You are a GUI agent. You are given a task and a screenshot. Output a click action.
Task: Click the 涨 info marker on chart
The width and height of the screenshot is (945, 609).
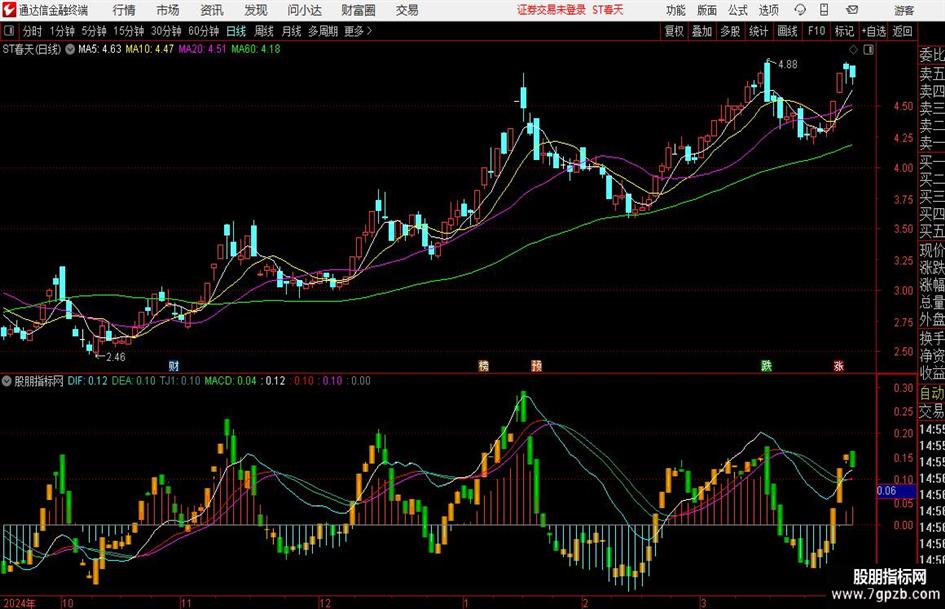coord(838,365)
